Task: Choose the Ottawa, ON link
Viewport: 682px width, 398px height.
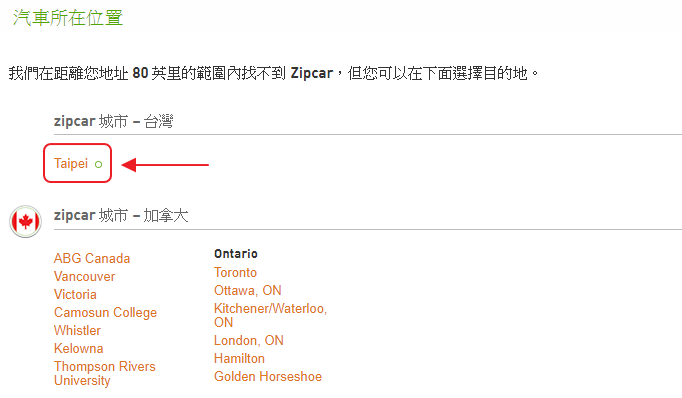Action: click(x=247, y=291)
